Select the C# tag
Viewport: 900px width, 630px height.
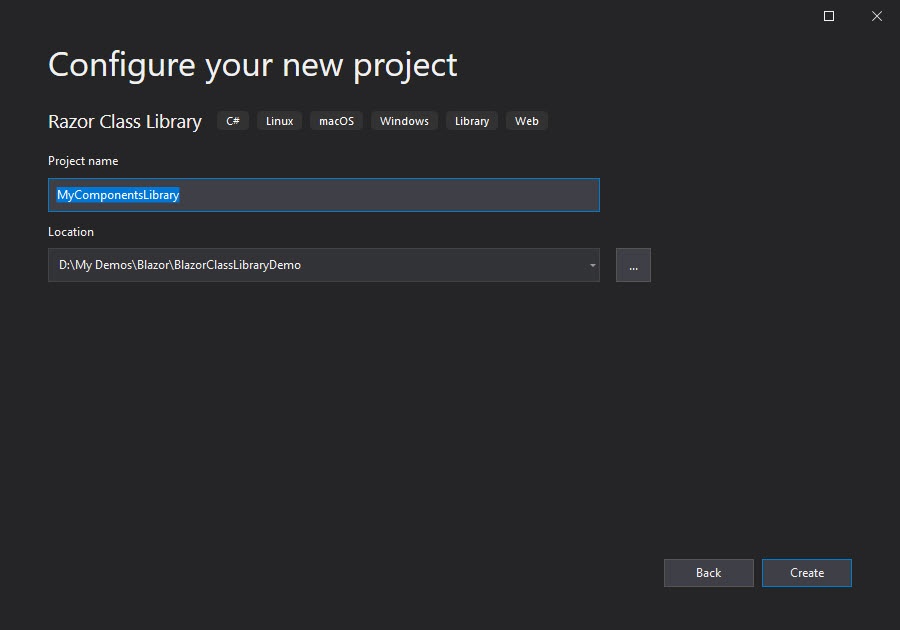click(232, 121)
